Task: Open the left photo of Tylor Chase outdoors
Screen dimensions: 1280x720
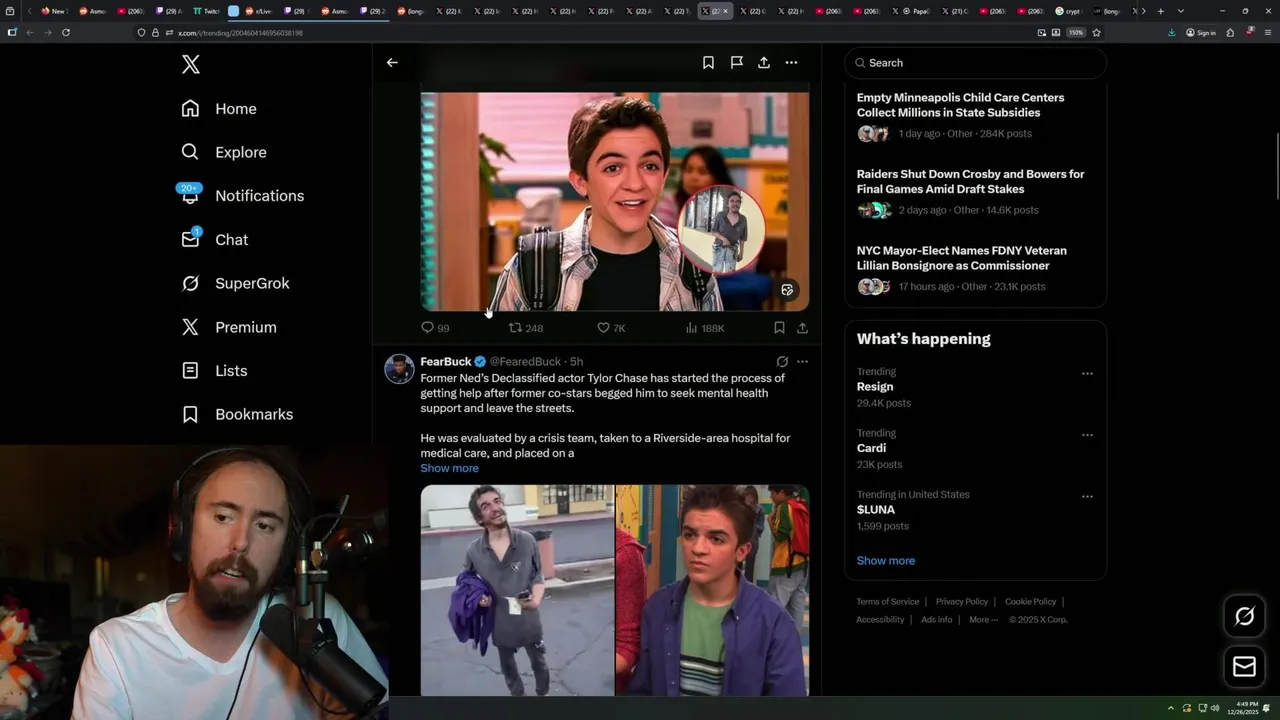Action: pos(517,590)
